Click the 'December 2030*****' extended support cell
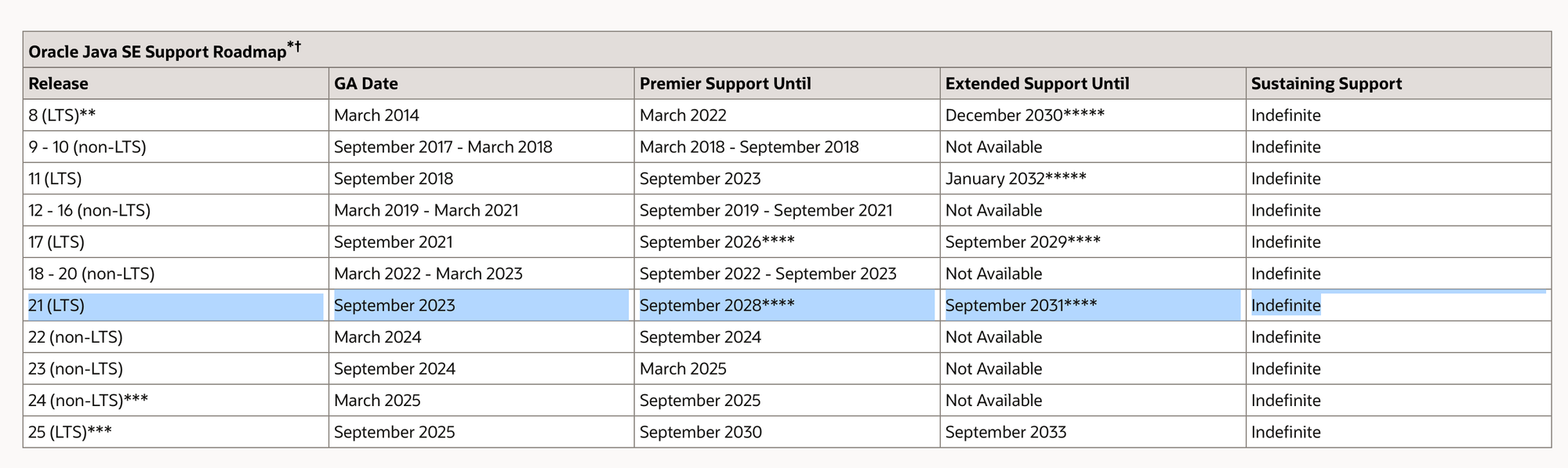This screenshot has width=1568, height=468. pos(1093,115)
